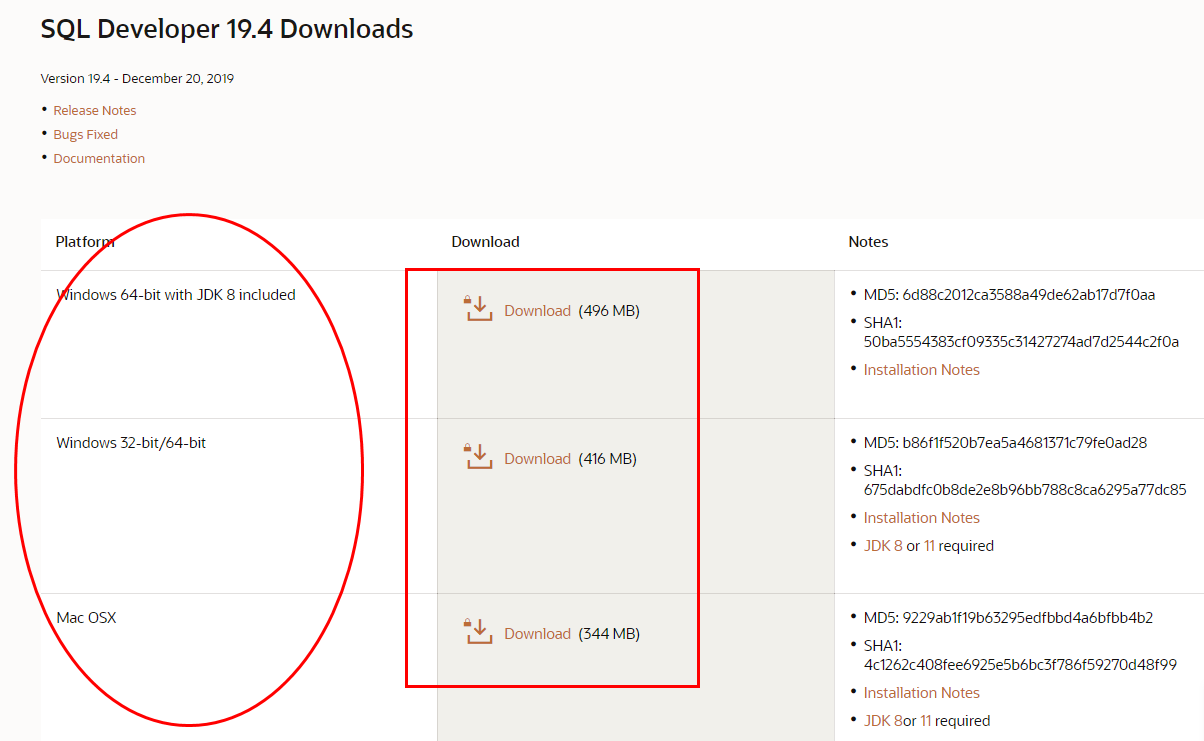Click 'Mac OSX' platform text
Image resolution: width=1204 pixels, height=741 pixels.
[86, 618]
